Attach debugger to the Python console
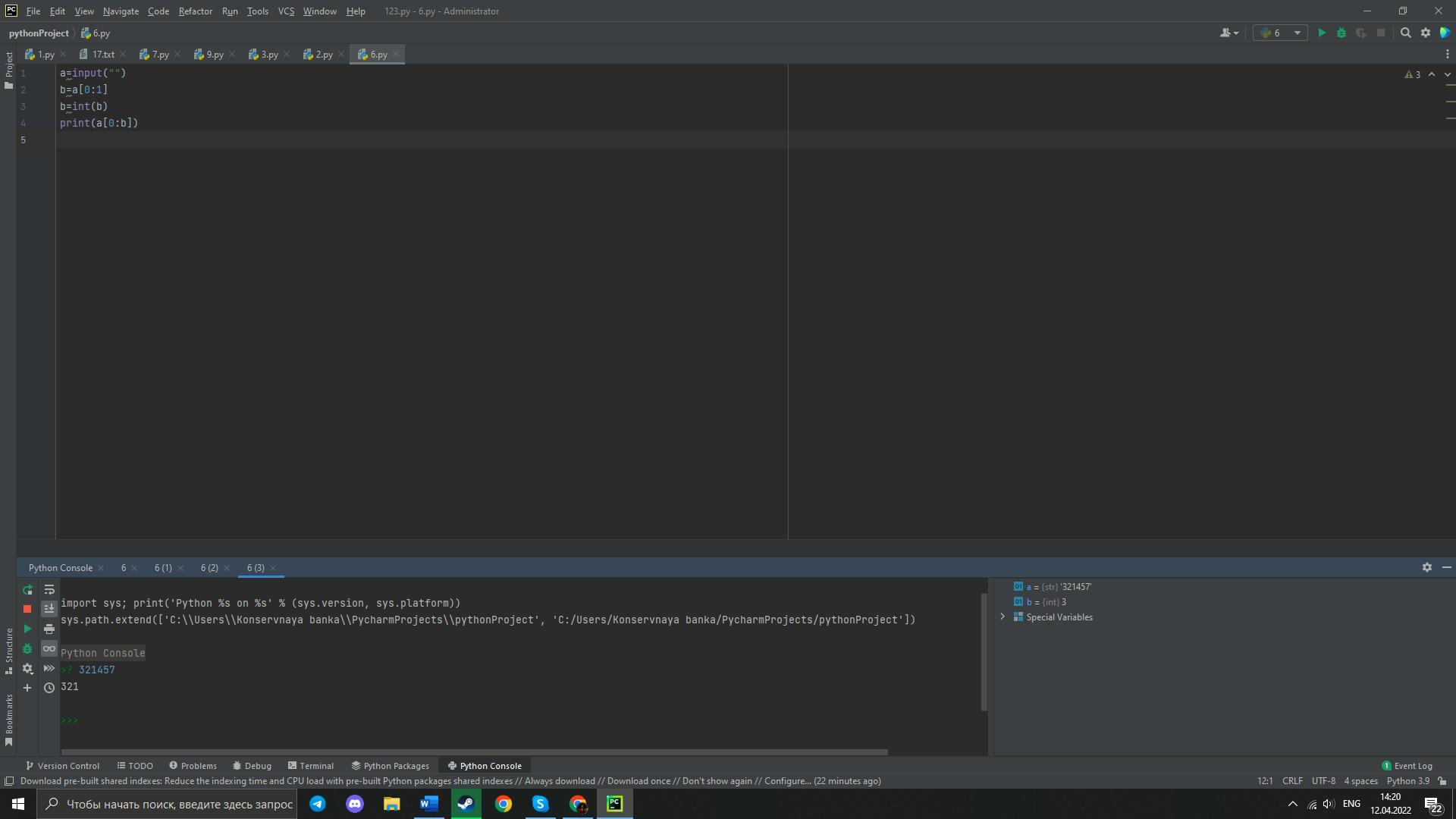Image resolution: width=1456 pixels, height=819 pixels. [27, 648]
